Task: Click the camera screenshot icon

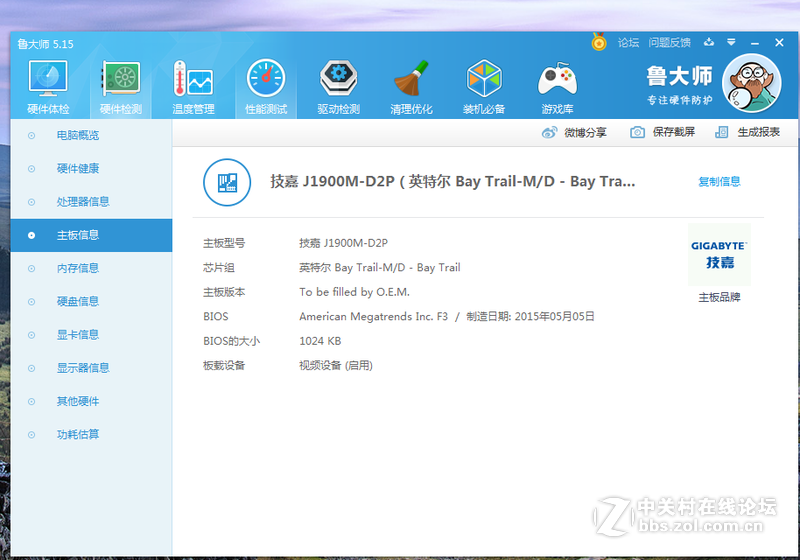Action: (x=637, y=133)
